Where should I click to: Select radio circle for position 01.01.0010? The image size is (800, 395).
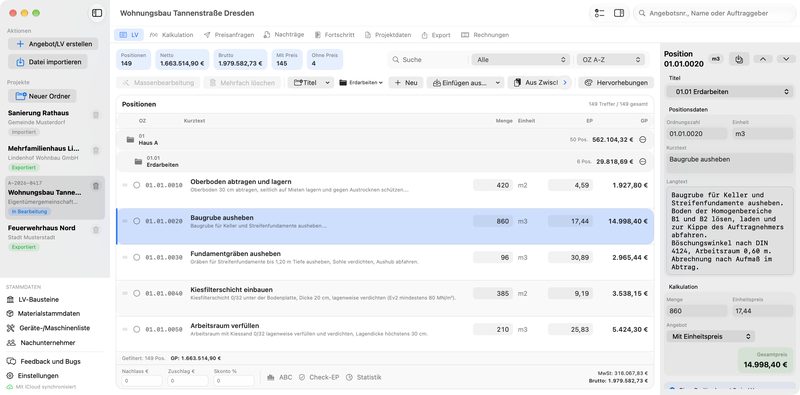point(136,185)
